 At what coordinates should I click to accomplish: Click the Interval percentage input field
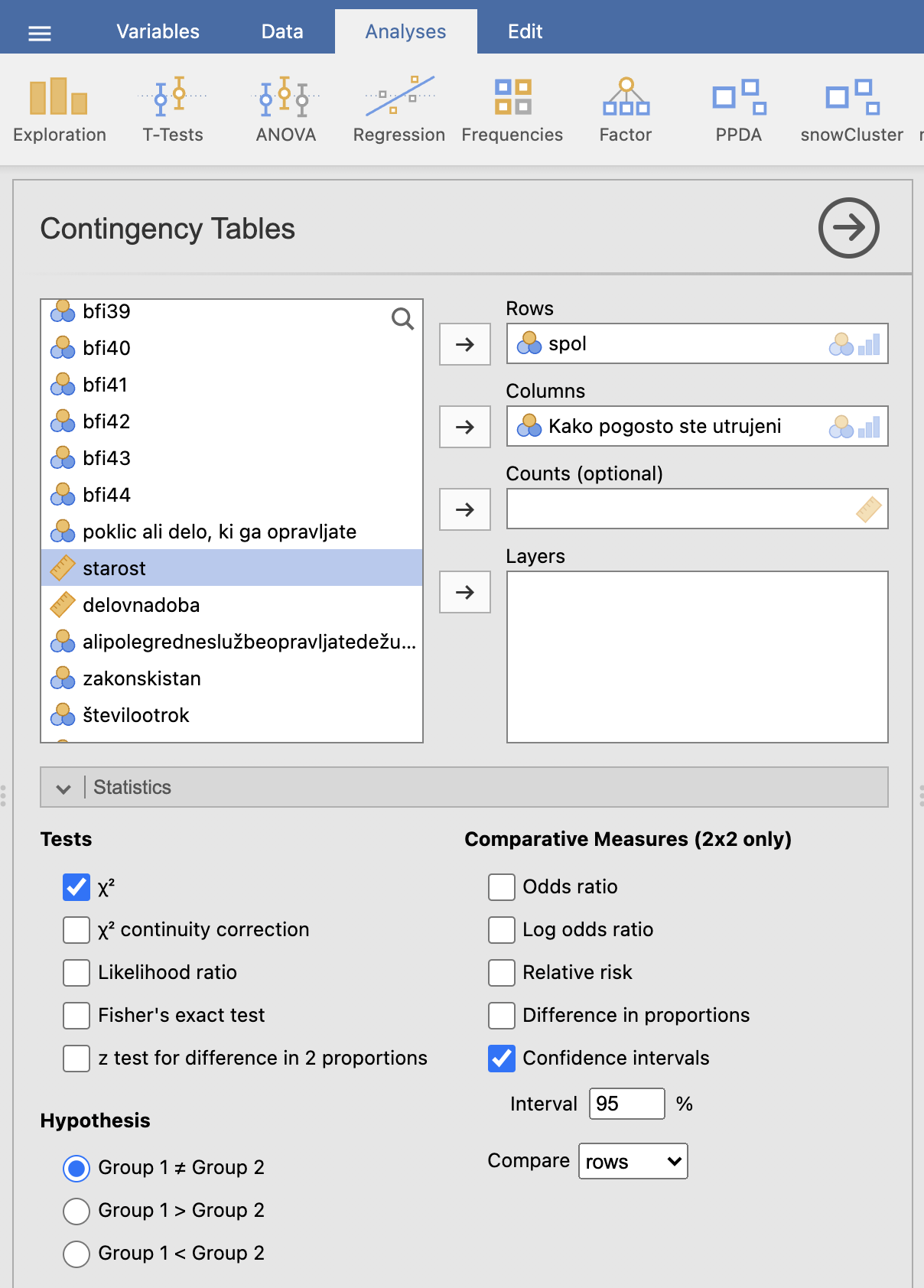tap(627, 1104)
